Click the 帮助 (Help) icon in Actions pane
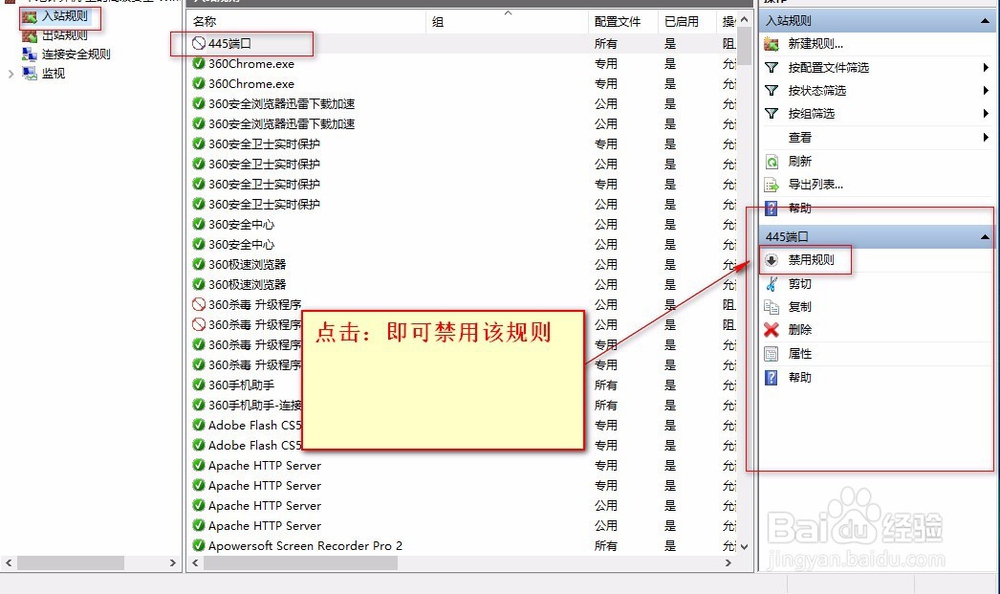 point(770,207)
